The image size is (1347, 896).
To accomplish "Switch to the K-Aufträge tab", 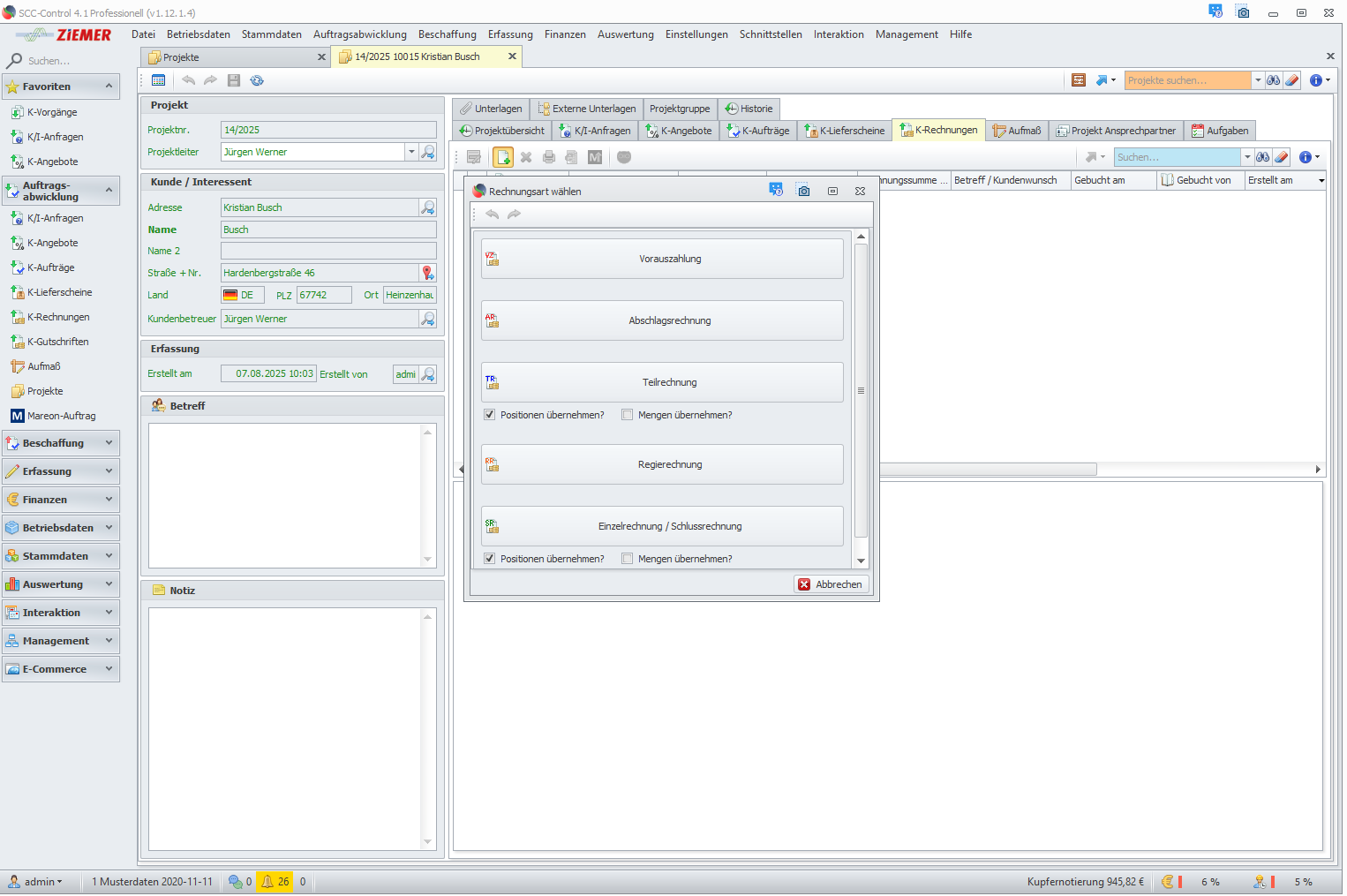I will pos(757,131).
